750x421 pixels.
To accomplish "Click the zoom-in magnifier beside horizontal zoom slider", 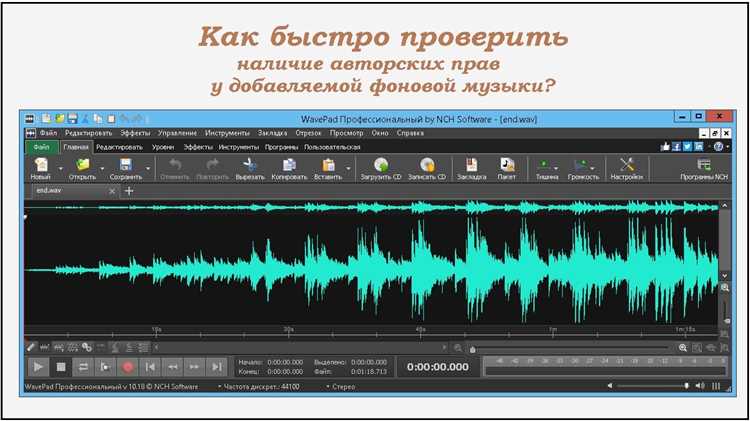I will (683, 348).
